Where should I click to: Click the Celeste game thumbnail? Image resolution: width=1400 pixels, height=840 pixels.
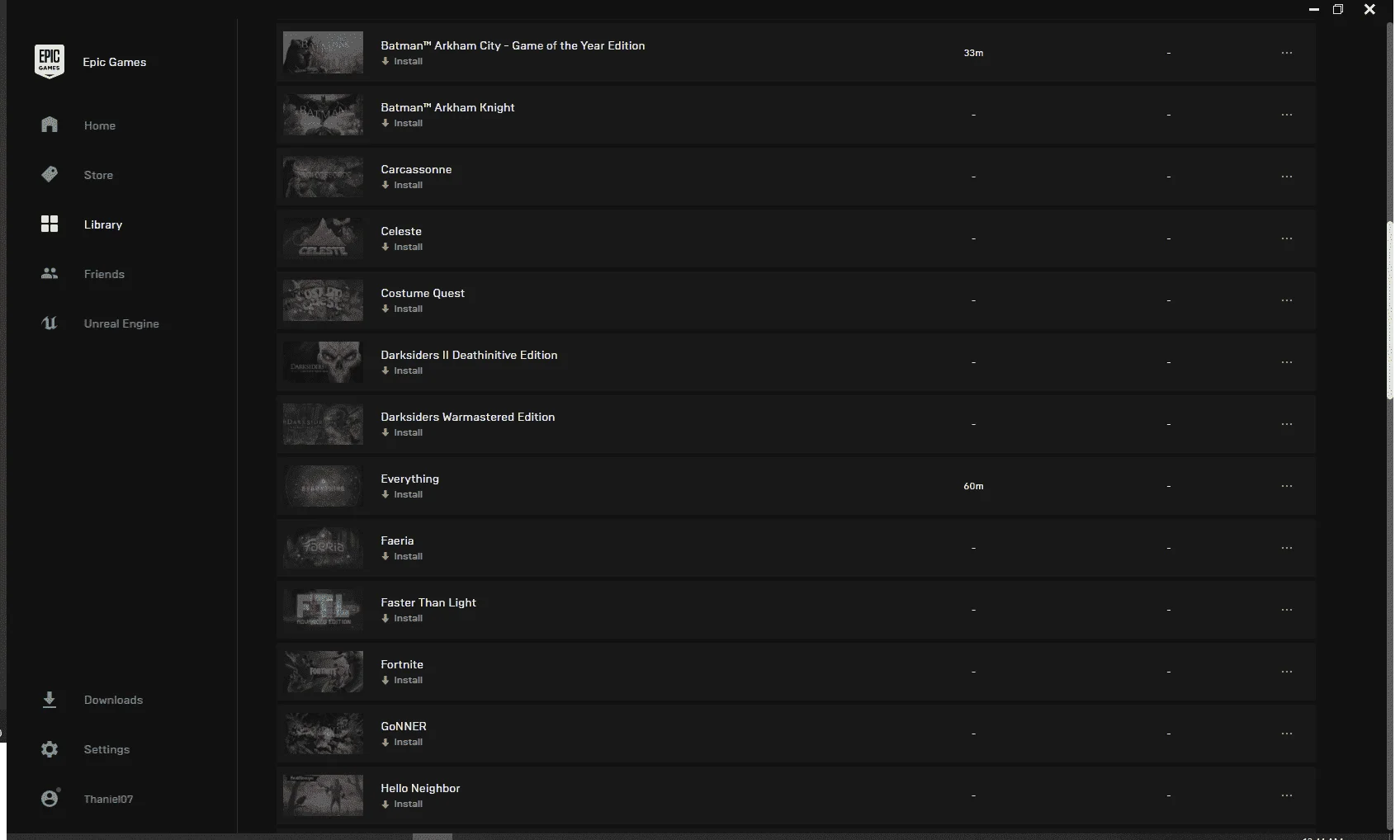click(323, 238)
